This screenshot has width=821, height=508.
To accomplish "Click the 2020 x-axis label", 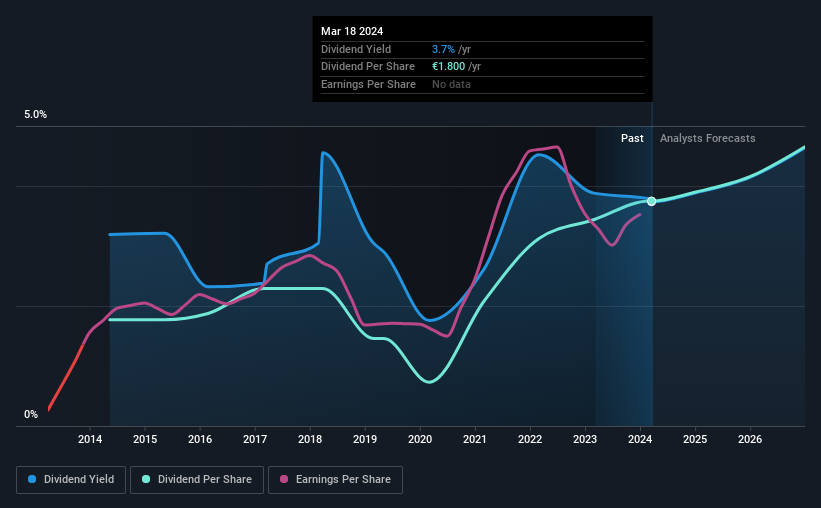I will pos(420,439).
